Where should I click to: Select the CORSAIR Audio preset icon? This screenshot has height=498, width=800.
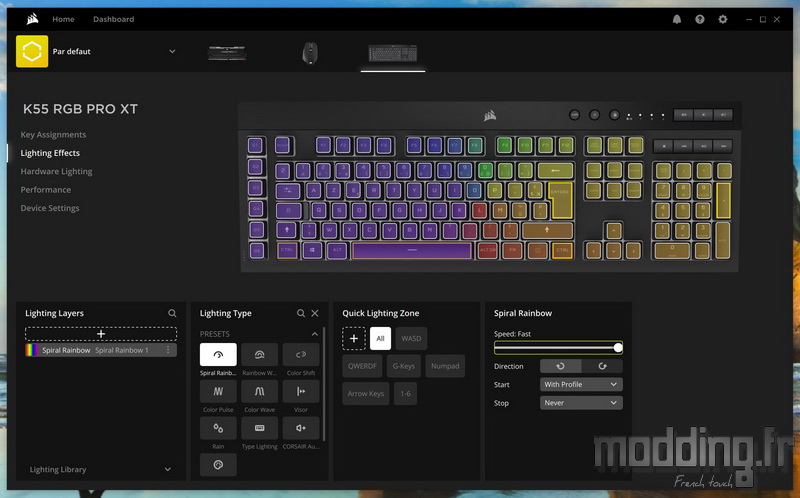pyautogui.click(x=301, y=428)
